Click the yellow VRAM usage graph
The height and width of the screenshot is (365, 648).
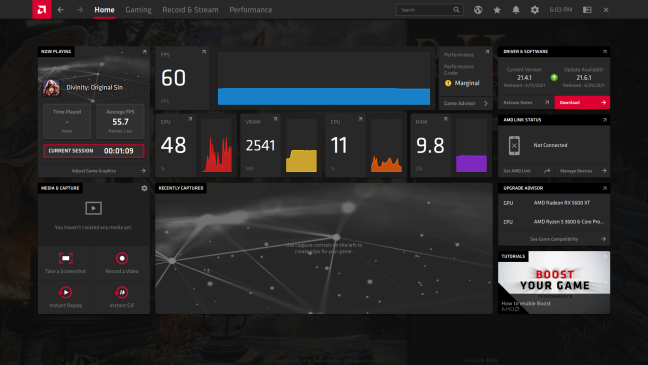pyautogui.click(x=301, y=146)
